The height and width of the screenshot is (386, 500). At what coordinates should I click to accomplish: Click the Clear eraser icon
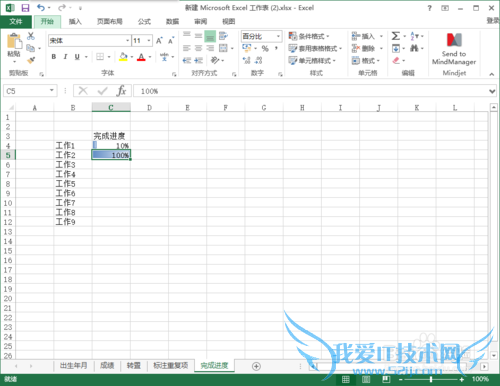click(x=396, y=60)
